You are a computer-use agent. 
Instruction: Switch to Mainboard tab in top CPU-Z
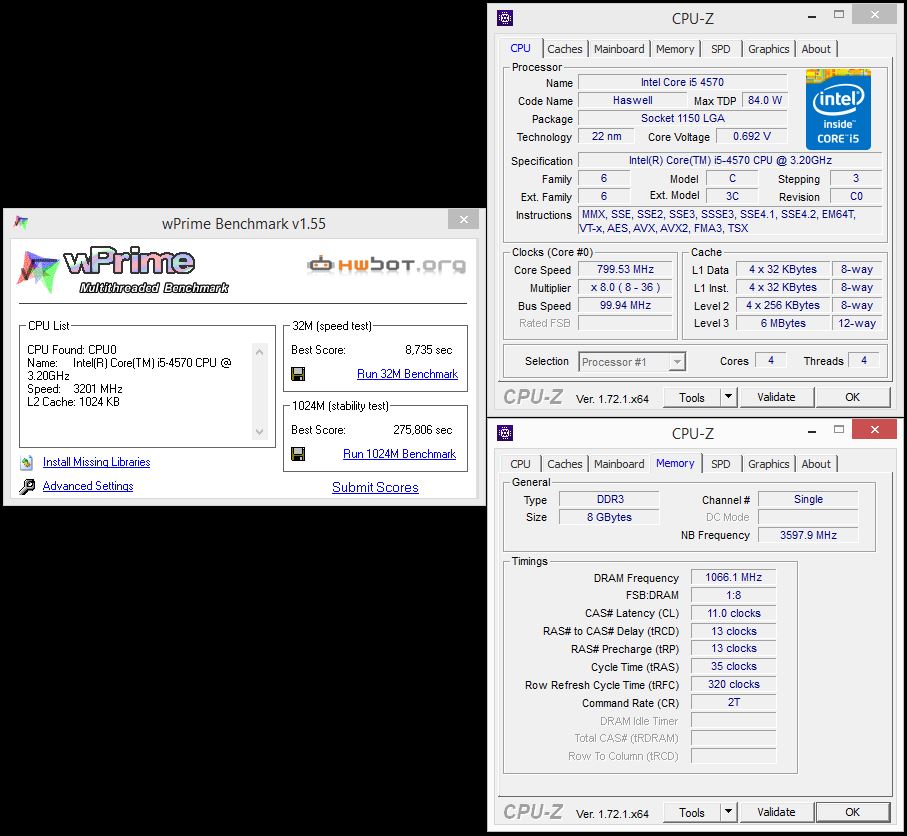pos(619,49)
